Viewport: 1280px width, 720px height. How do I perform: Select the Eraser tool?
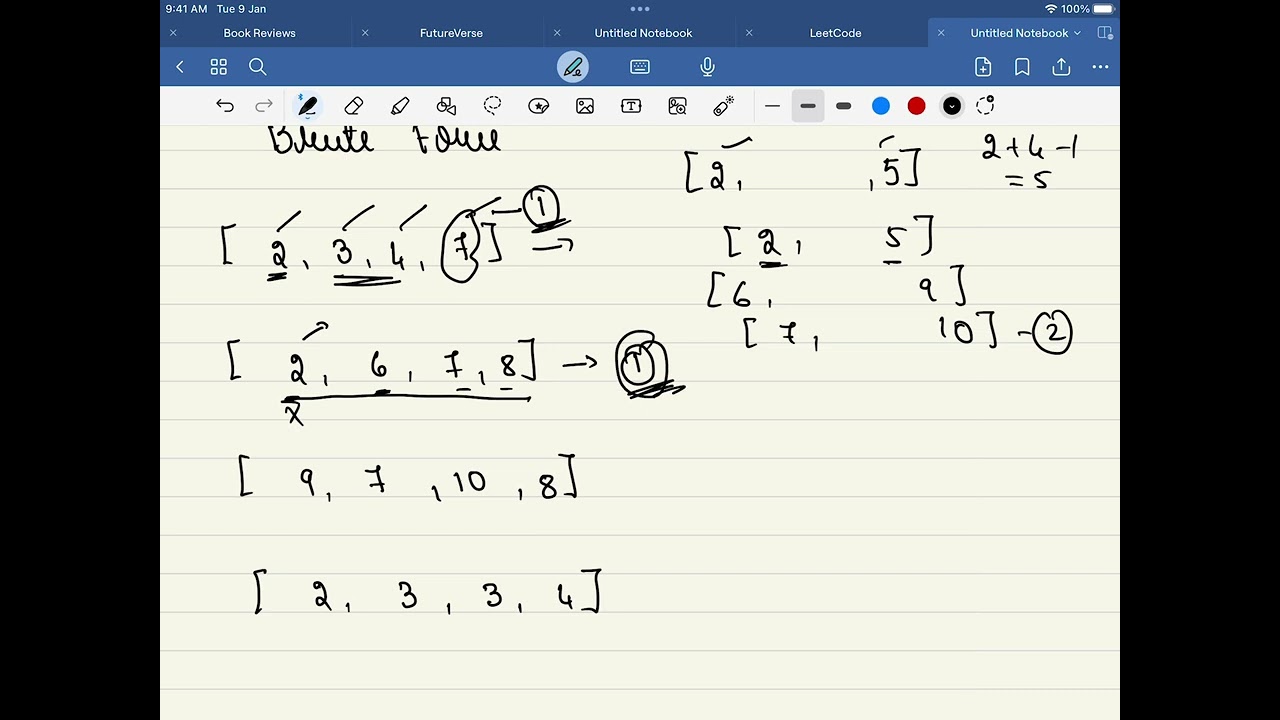(x=353, y=106)
